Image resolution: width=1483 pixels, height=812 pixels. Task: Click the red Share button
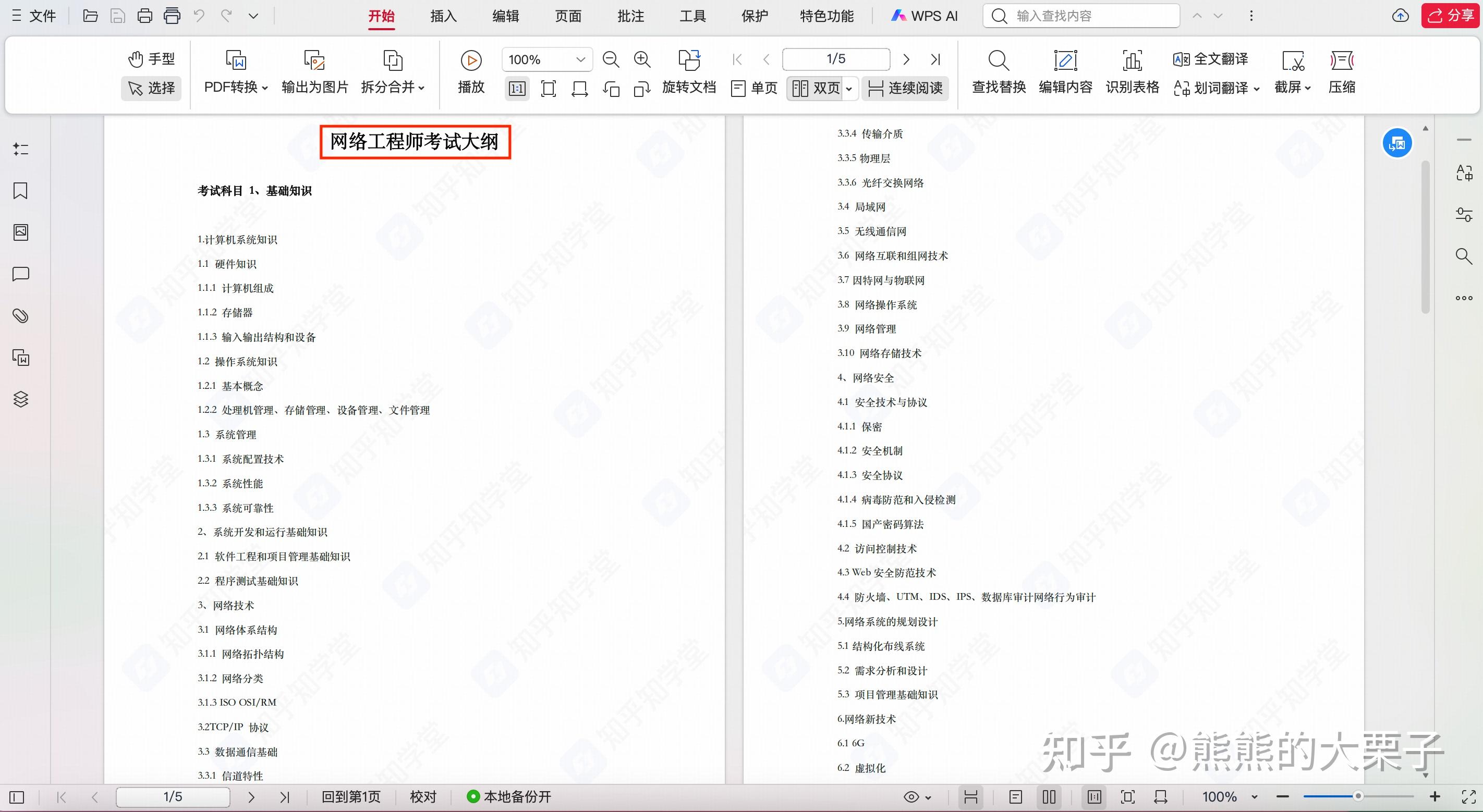tap(1450, 16)
